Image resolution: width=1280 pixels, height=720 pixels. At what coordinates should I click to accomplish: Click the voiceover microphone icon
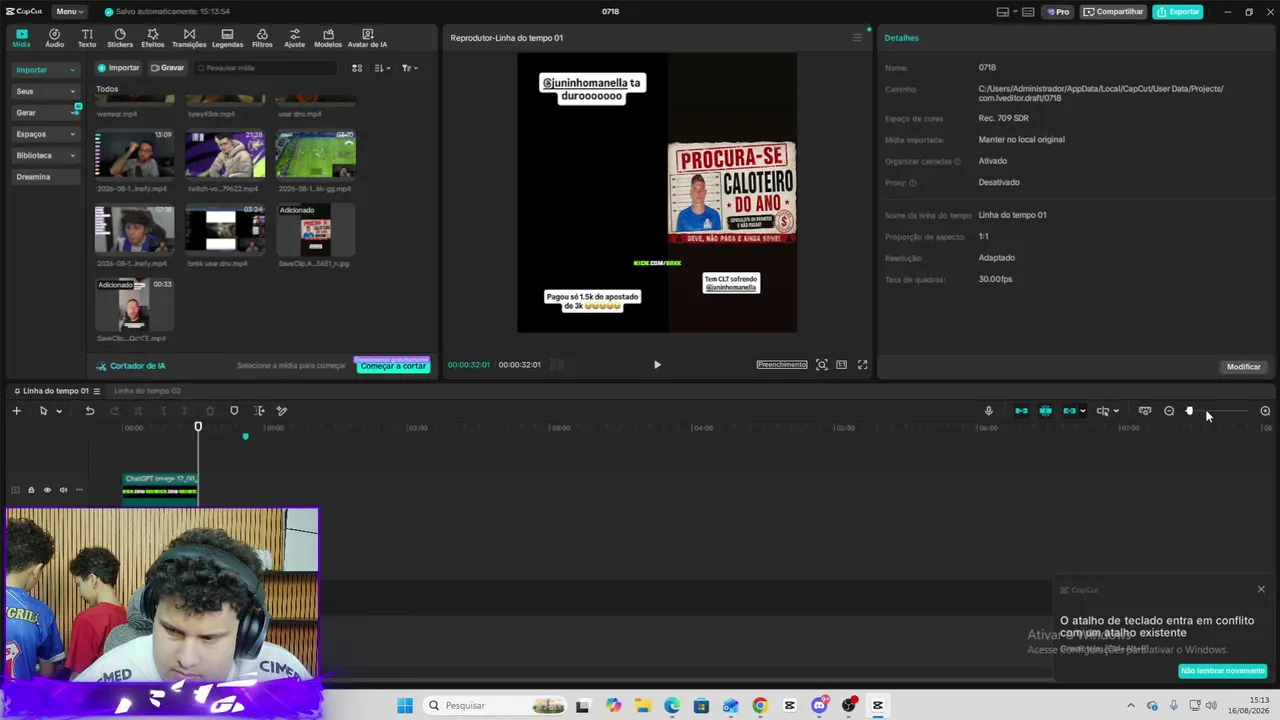click(989, 411)
